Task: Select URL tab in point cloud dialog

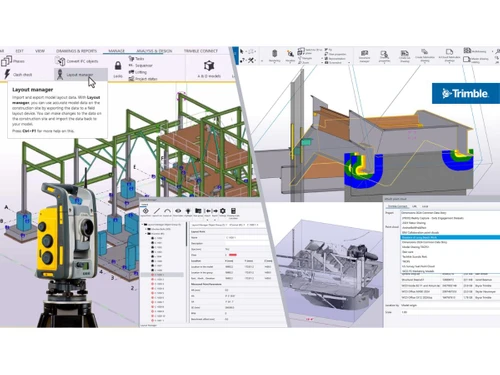Action: click(x=414, y=206)
